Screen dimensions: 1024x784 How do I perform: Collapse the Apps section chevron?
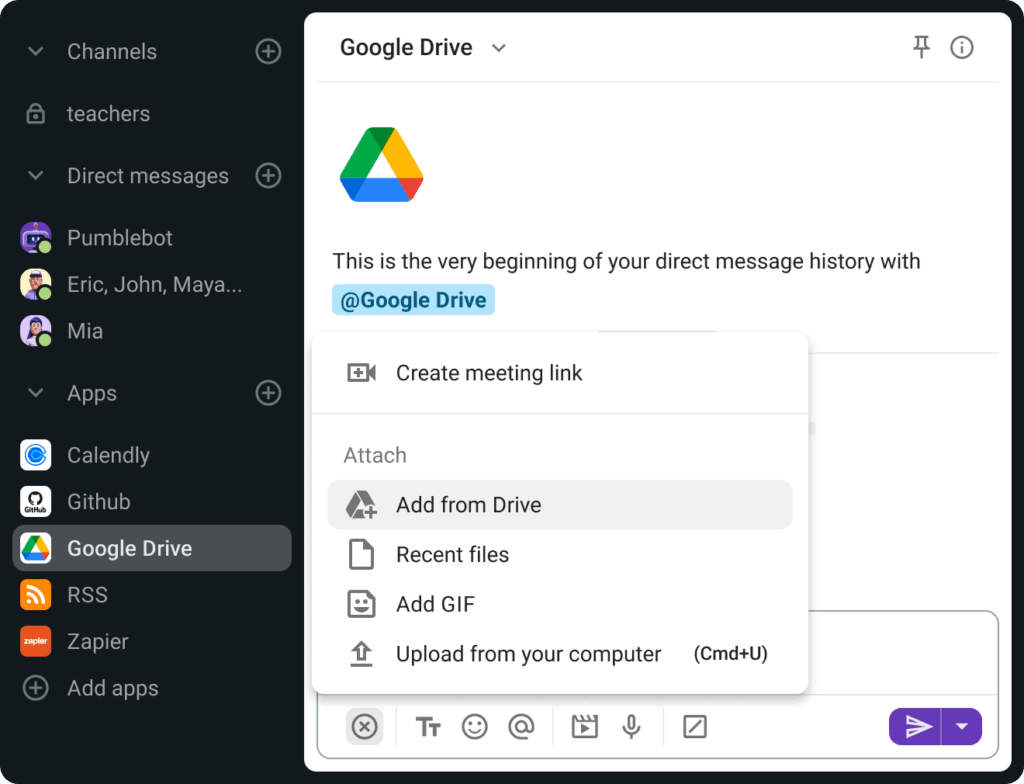[36, 393]
